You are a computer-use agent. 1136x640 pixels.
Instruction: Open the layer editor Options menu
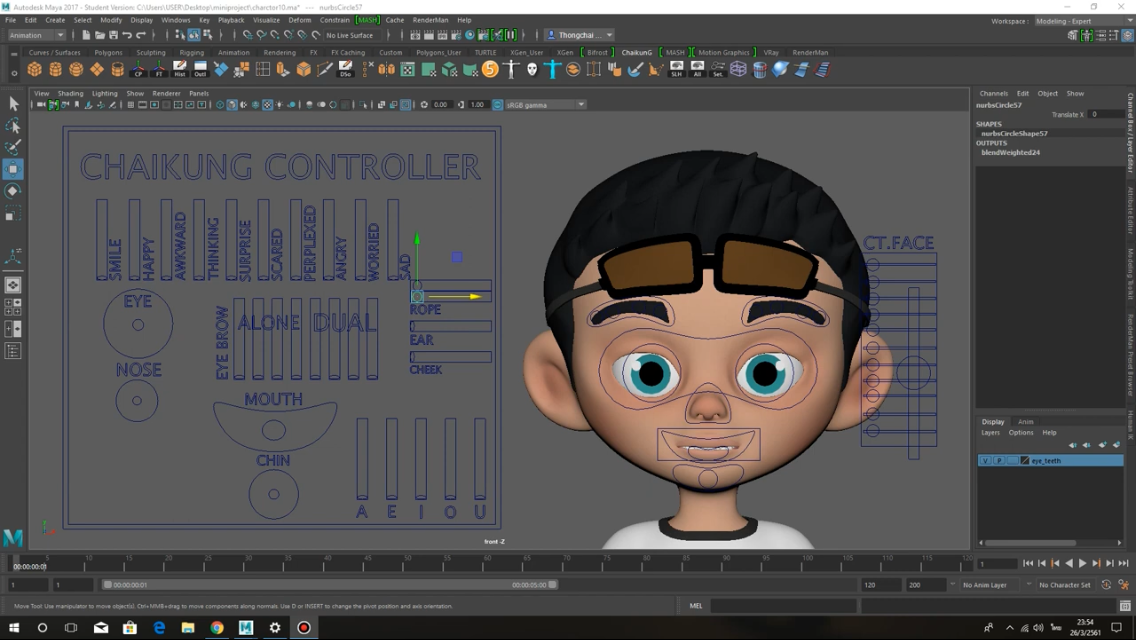pos(1021,433)
